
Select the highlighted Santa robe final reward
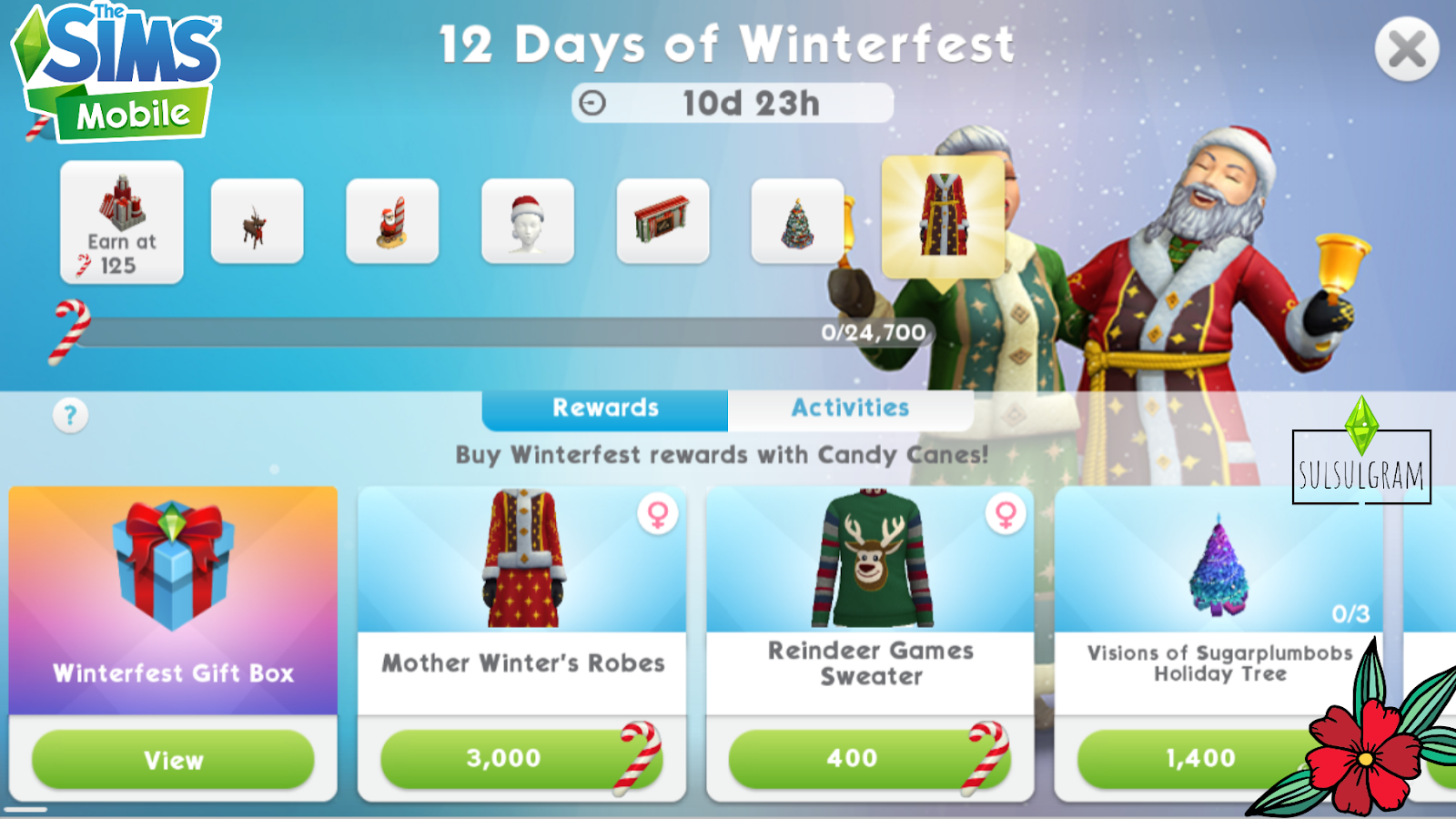click(x=944, y=217)
